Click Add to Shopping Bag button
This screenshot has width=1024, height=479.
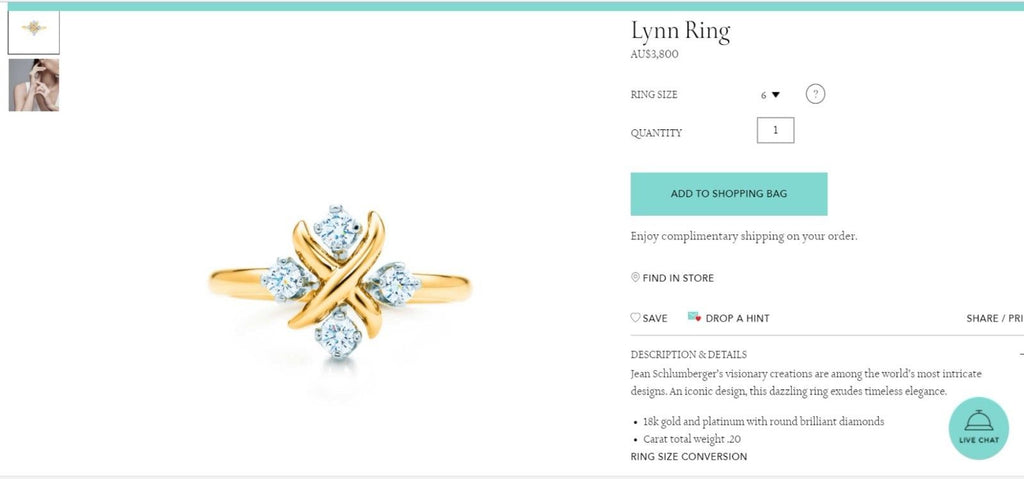(x=729, y=193)
